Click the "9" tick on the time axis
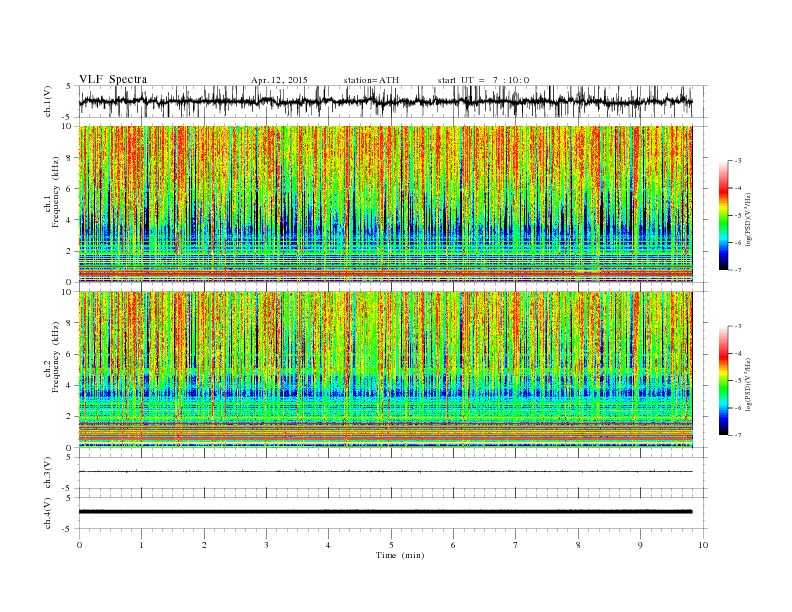Viewport: 792px width, 612px height. coord(640,545)
